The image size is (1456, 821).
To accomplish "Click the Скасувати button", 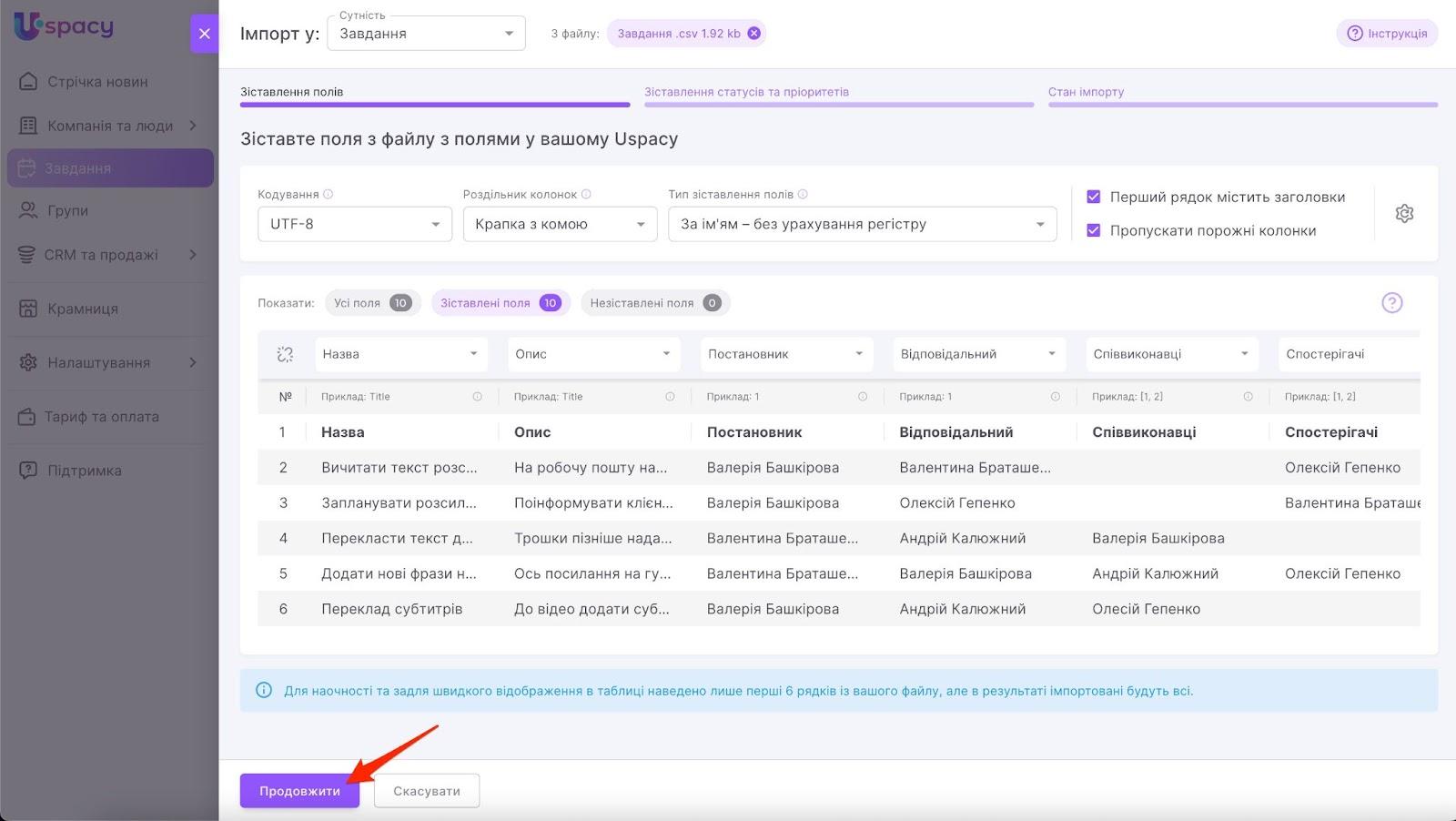I will click(426, 791).
